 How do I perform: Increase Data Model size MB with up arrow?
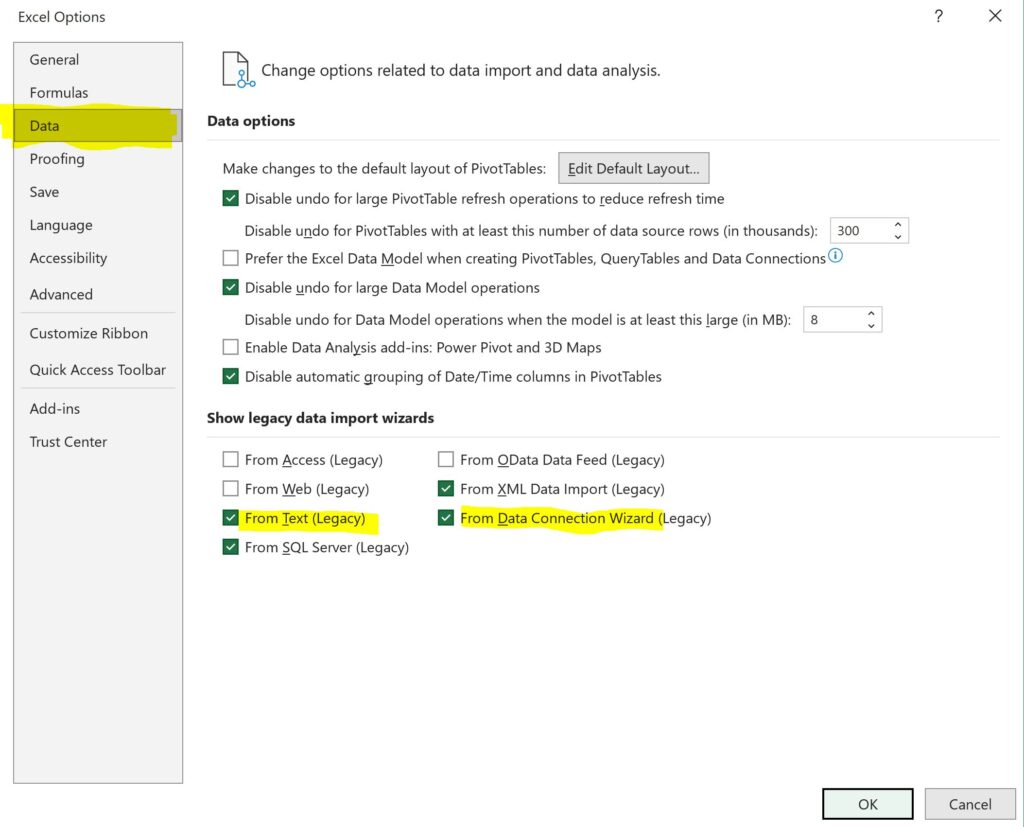coord(871,314)
